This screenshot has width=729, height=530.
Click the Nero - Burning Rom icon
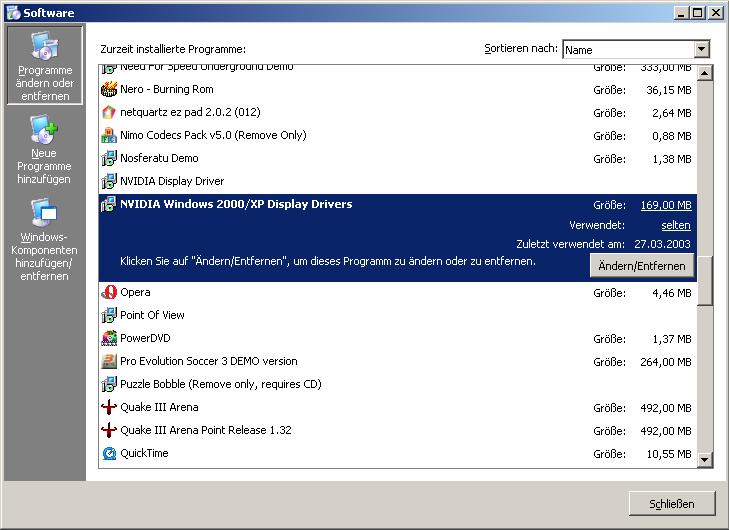109,89
